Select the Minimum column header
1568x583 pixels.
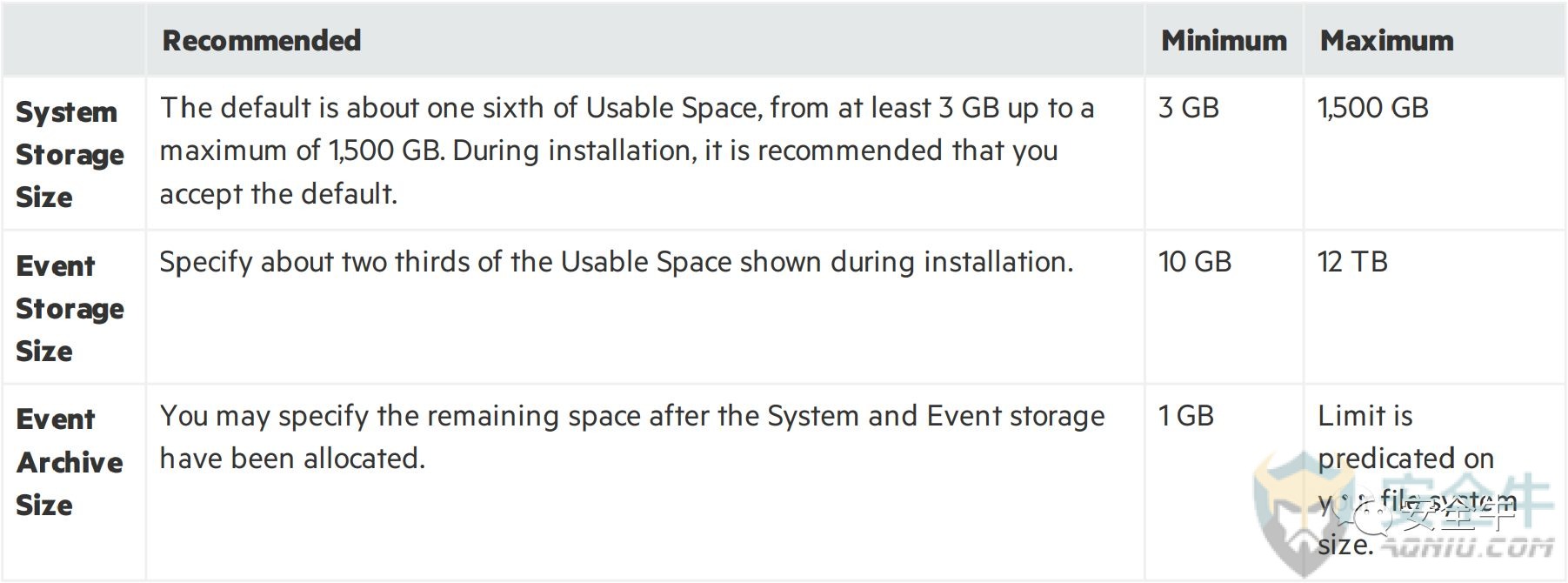click(1224, 41)
